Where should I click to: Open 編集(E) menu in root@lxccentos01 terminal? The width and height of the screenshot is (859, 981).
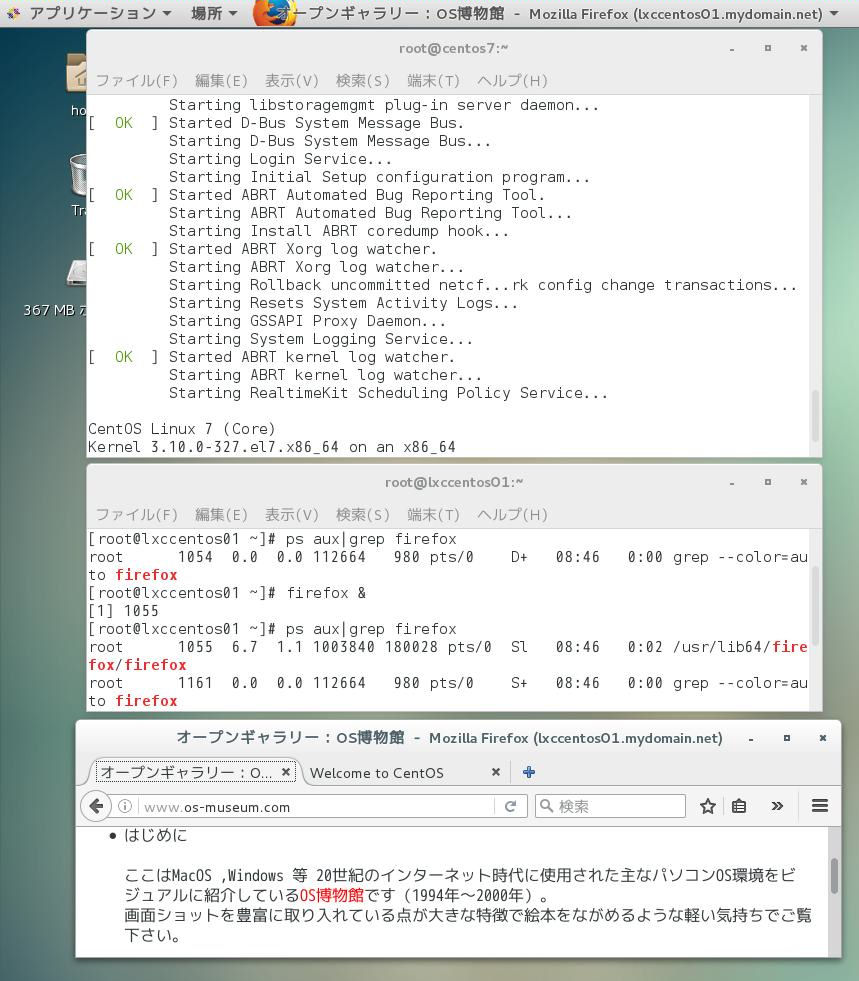[221, 515]
